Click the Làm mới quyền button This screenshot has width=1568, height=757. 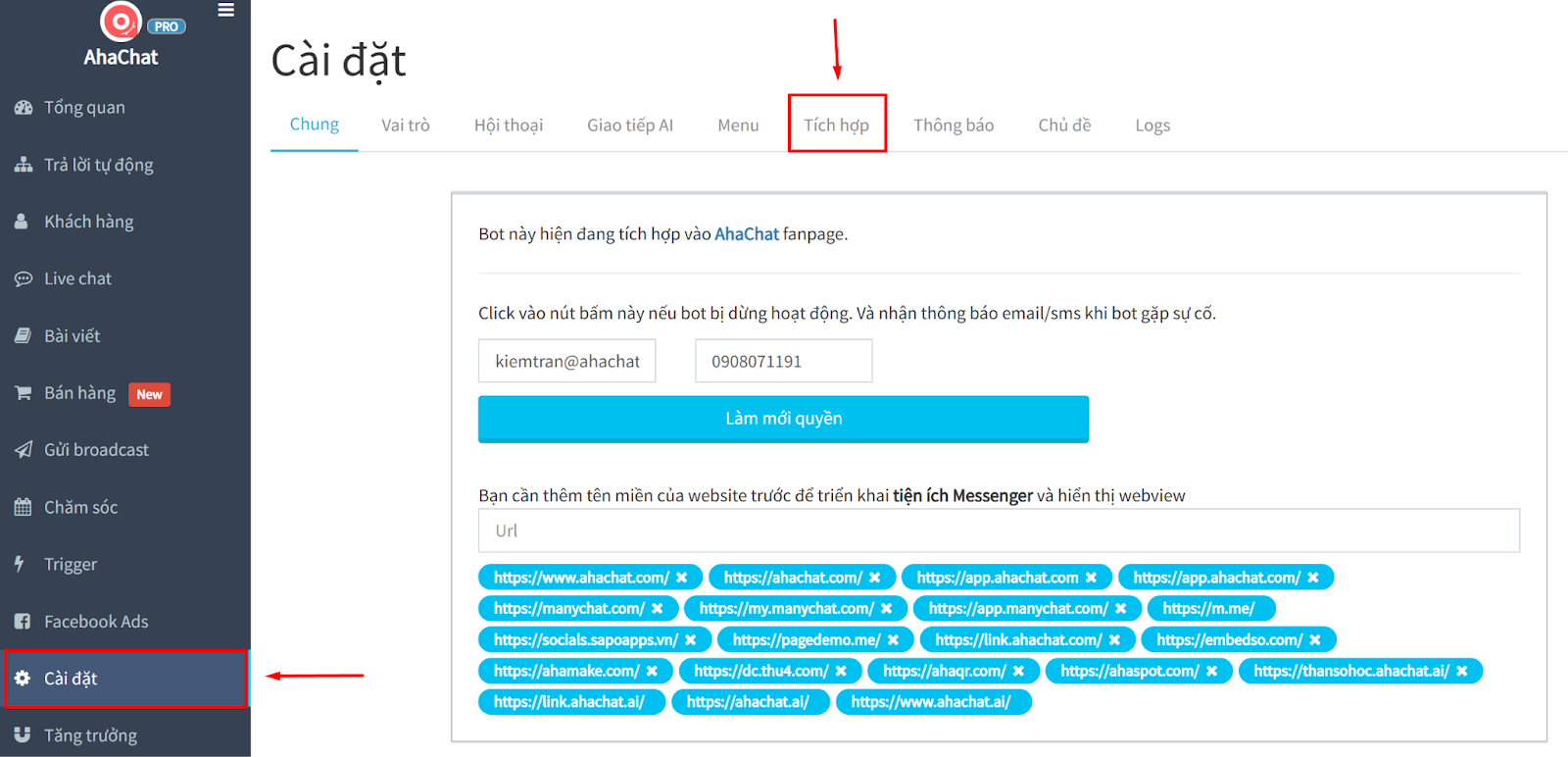[x=783, y=419]
